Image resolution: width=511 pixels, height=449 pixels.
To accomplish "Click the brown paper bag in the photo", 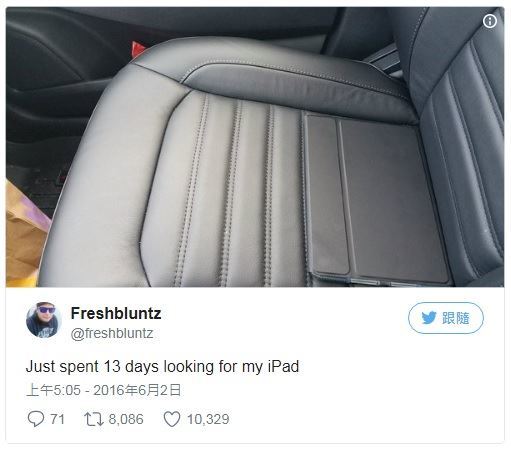I will [x=25, y=235].
